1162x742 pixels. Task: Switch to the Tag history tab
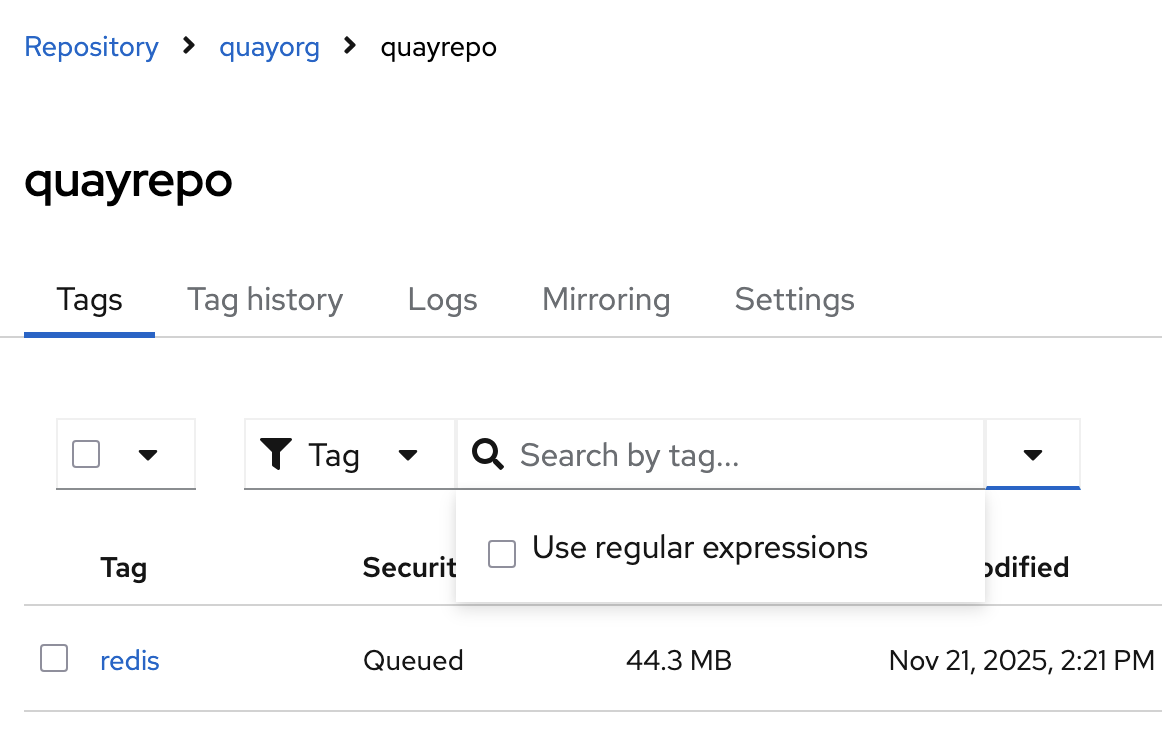[265, 300]
